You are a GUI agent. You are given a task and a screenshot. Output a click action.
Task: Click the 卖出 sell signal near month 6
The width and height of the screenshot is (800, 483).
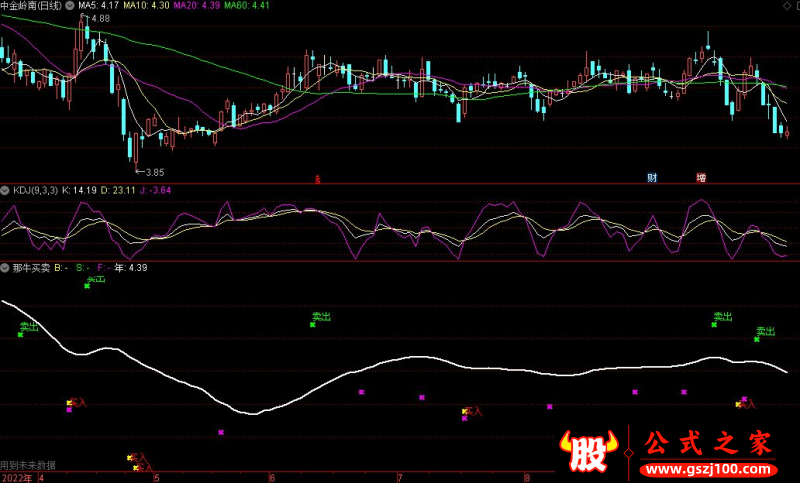coord(320,317)
